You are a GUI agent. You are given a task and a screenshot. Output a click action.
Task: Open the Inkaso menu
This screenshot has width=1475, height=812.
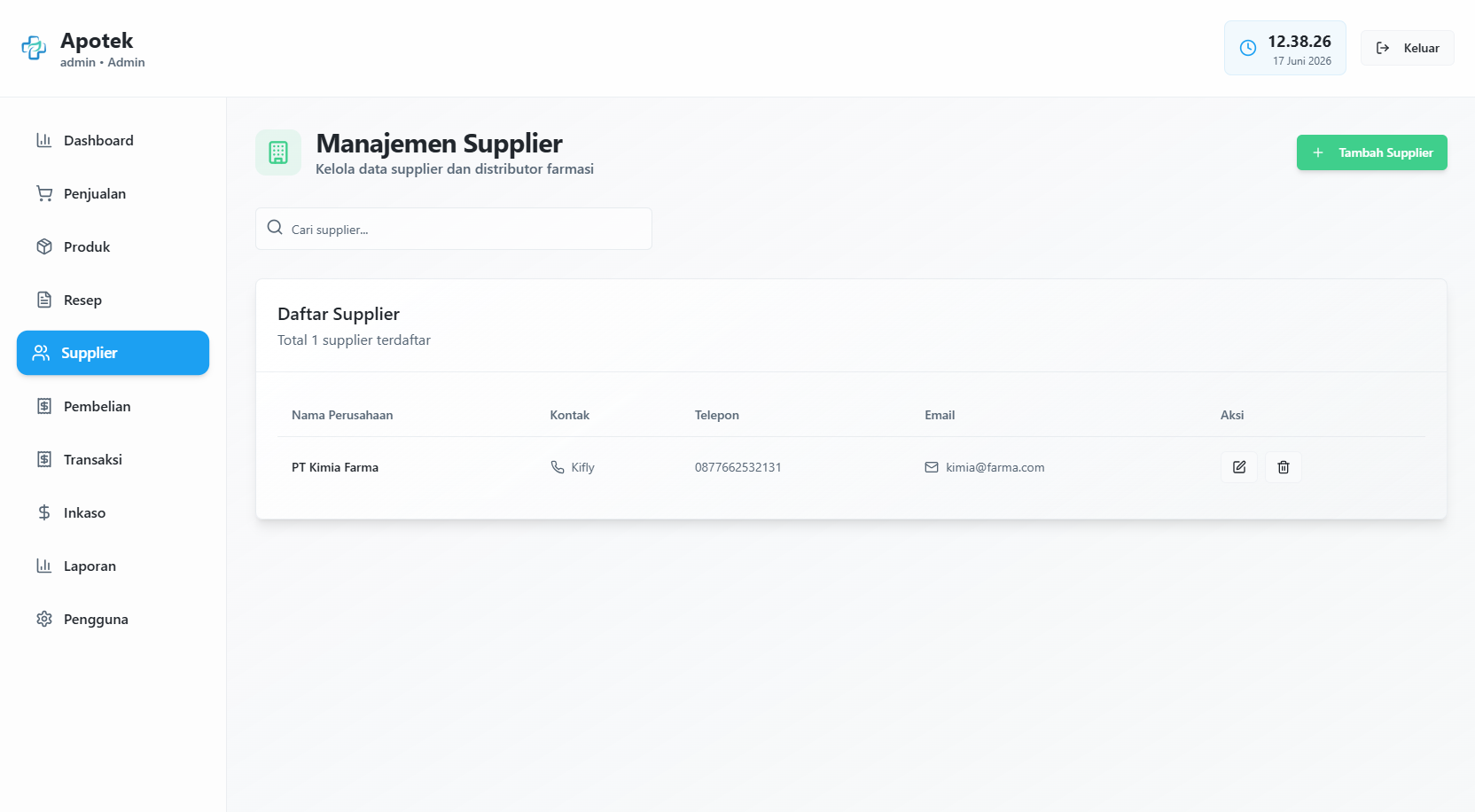(113, 512)
